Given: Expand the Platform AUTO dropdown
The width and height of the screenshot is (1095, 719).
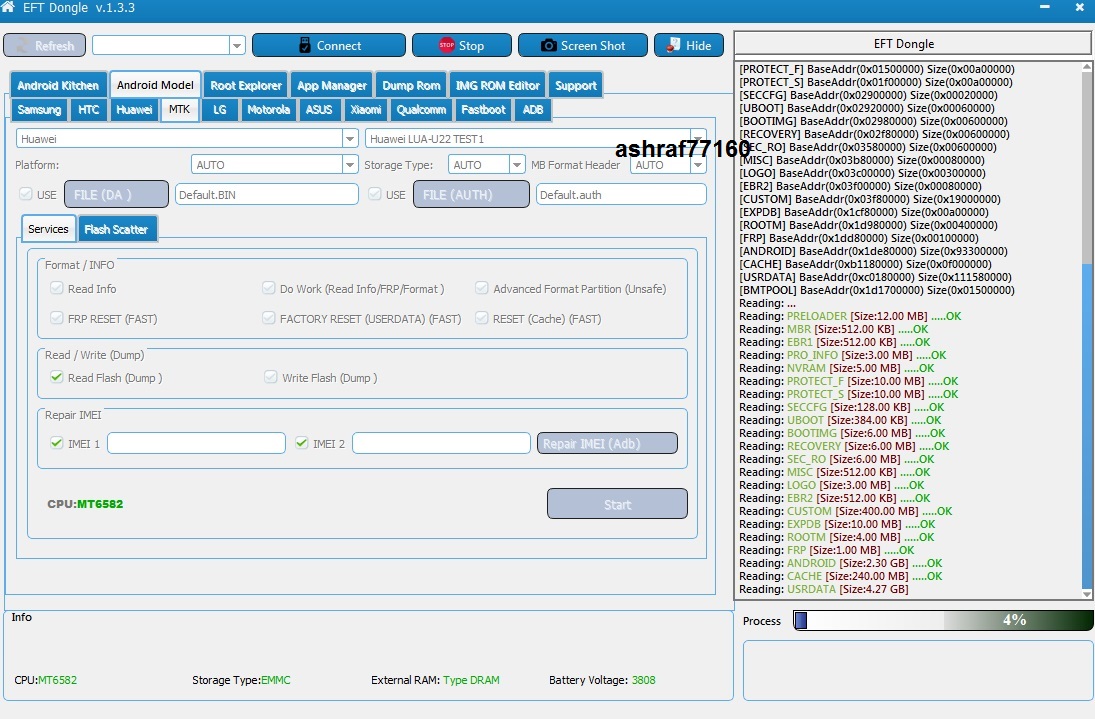Looking at the screenshot, I should coord(351,164).
